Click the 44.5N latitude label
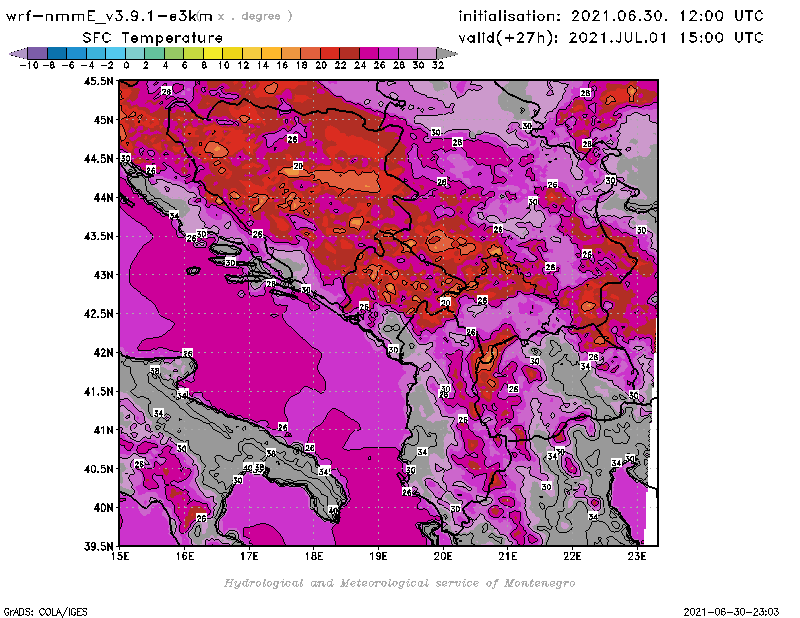Screen dimensions: 800x618 [x=99, y=159]
